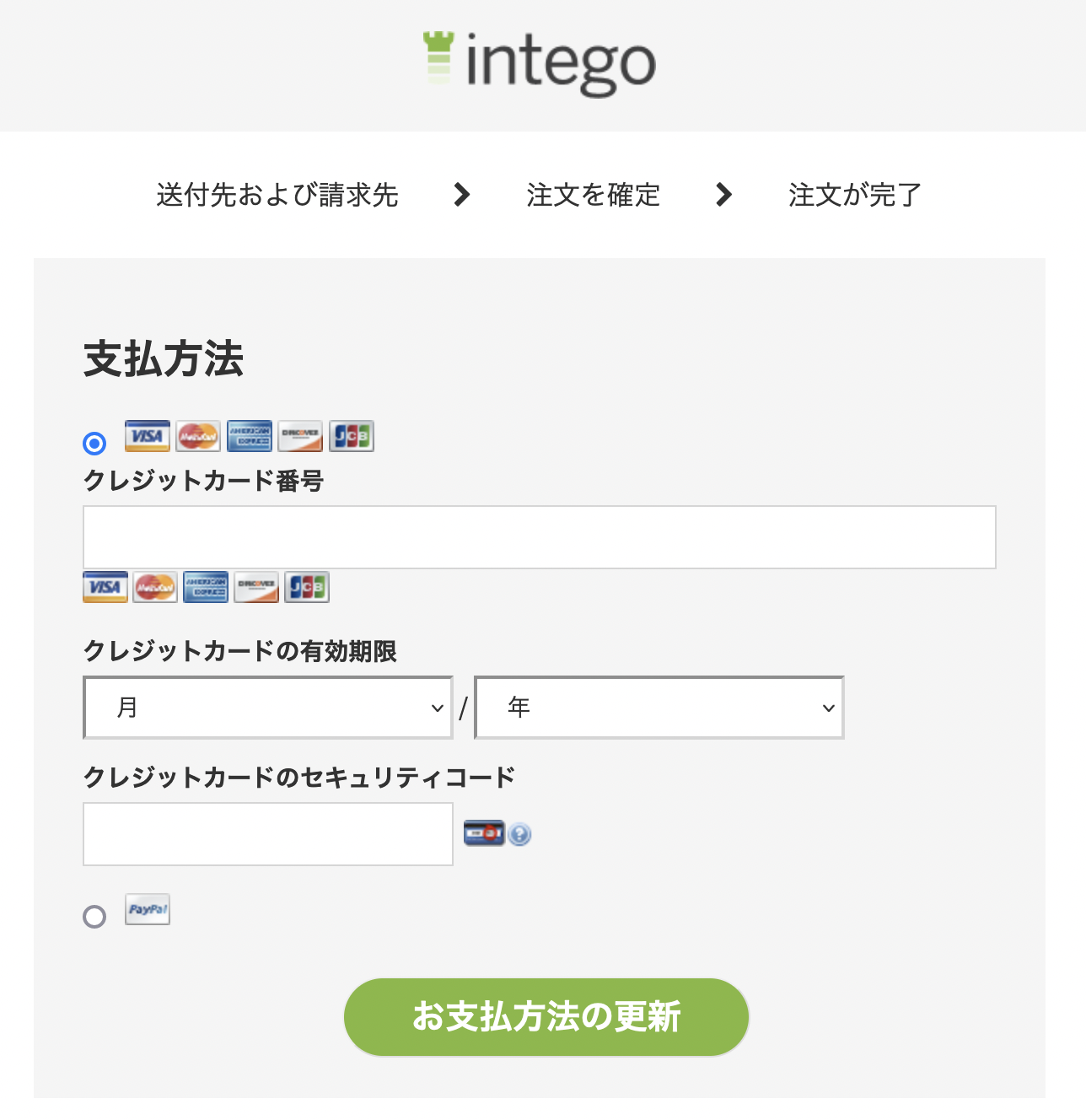
Task: Select the credit card payment radio button
Action: coord(94,443)
